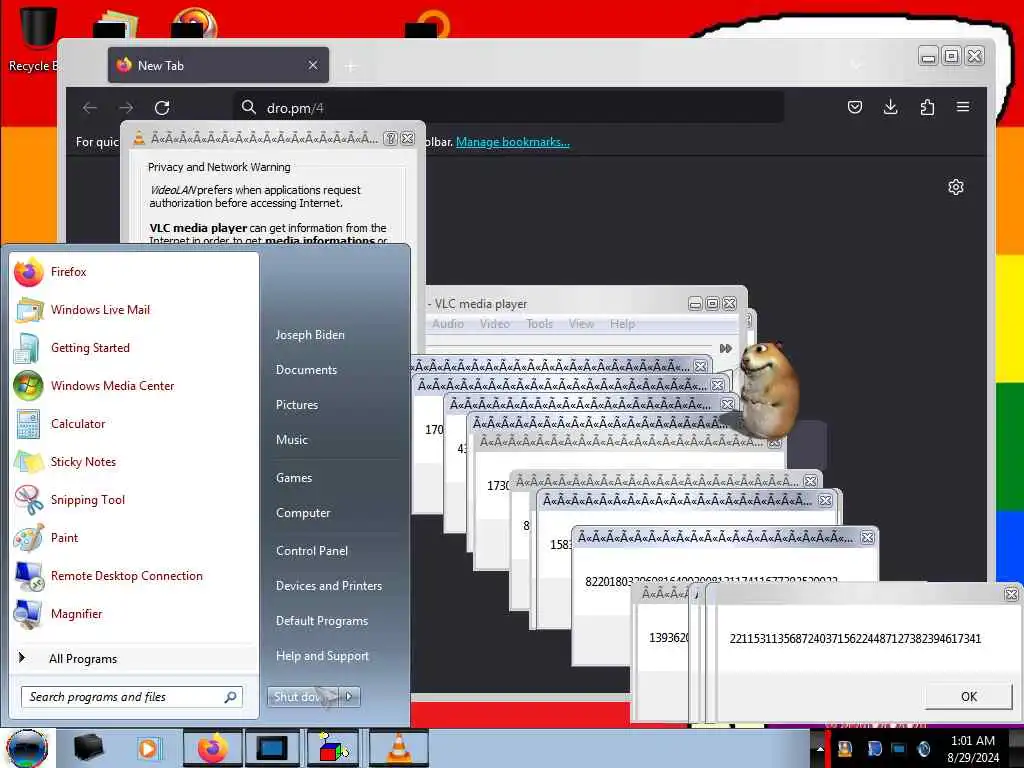
Task: Click the black box icon on taskbar
Action: tap(89, 748)
